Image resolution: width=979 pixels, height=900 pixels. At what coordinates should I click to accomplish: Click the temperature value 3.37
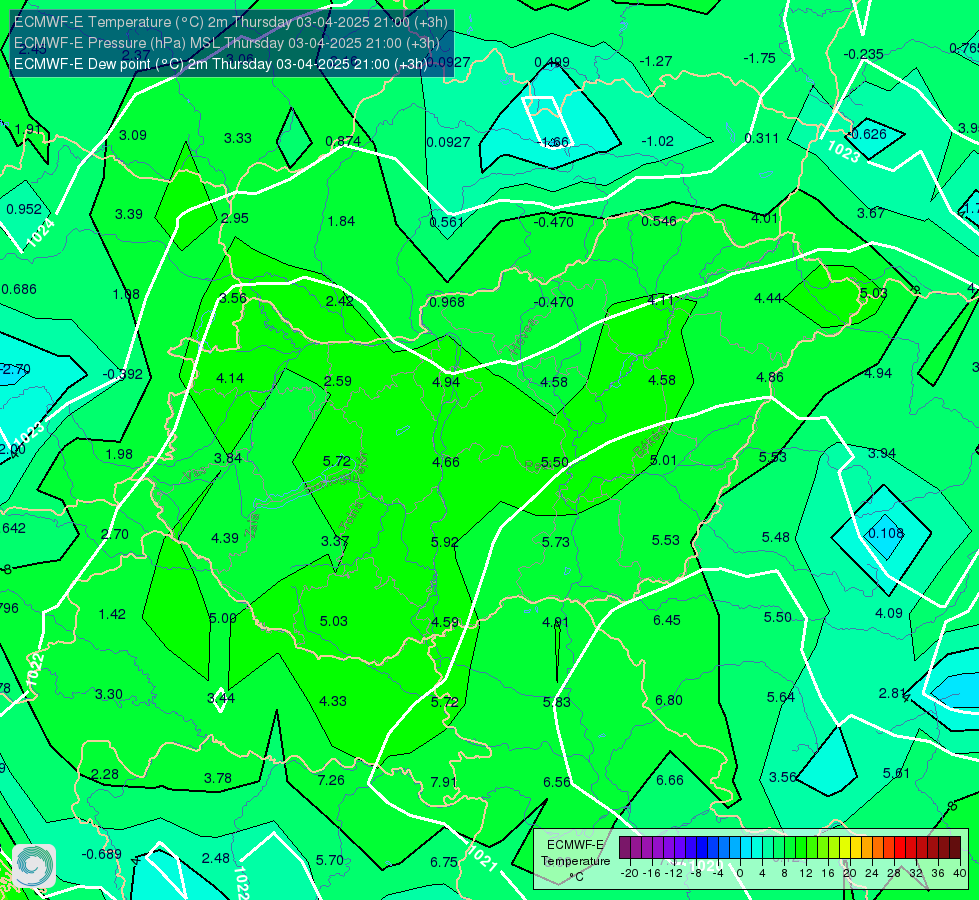pyautogui.click(x=335, y=541)
